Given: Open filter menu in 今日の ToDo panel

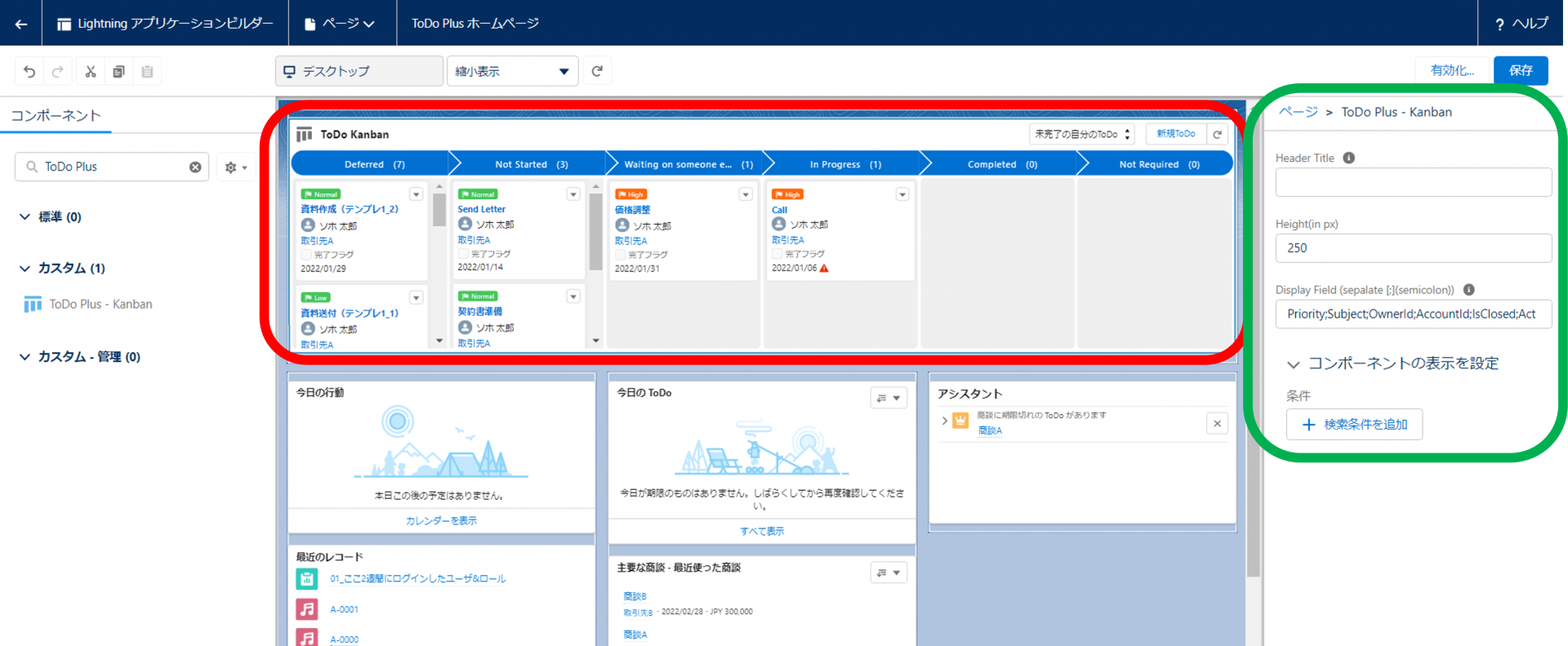Looking at the screenshot, I should pyautogui.click(x=889, y=398).
